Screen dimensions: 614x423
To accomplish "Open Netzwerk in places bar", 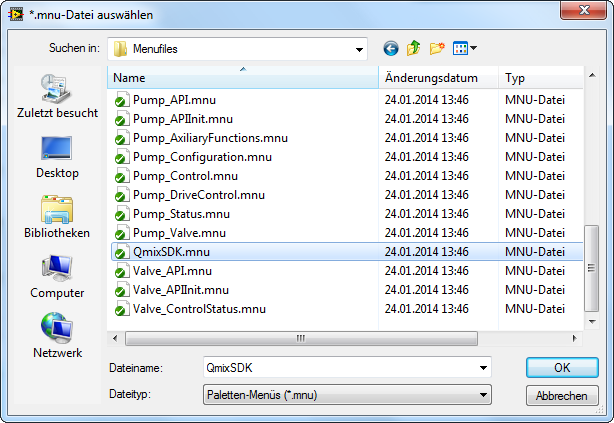I will [x=57, y=336].
